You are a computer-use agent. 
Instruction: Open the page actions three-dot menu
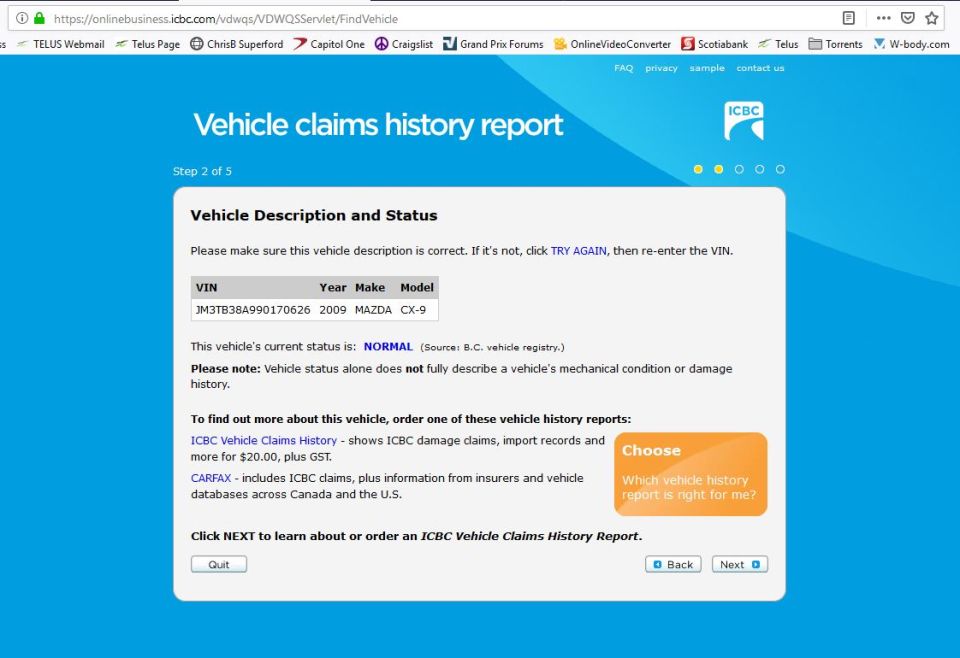pyautogui.click(x=883, y=18)
